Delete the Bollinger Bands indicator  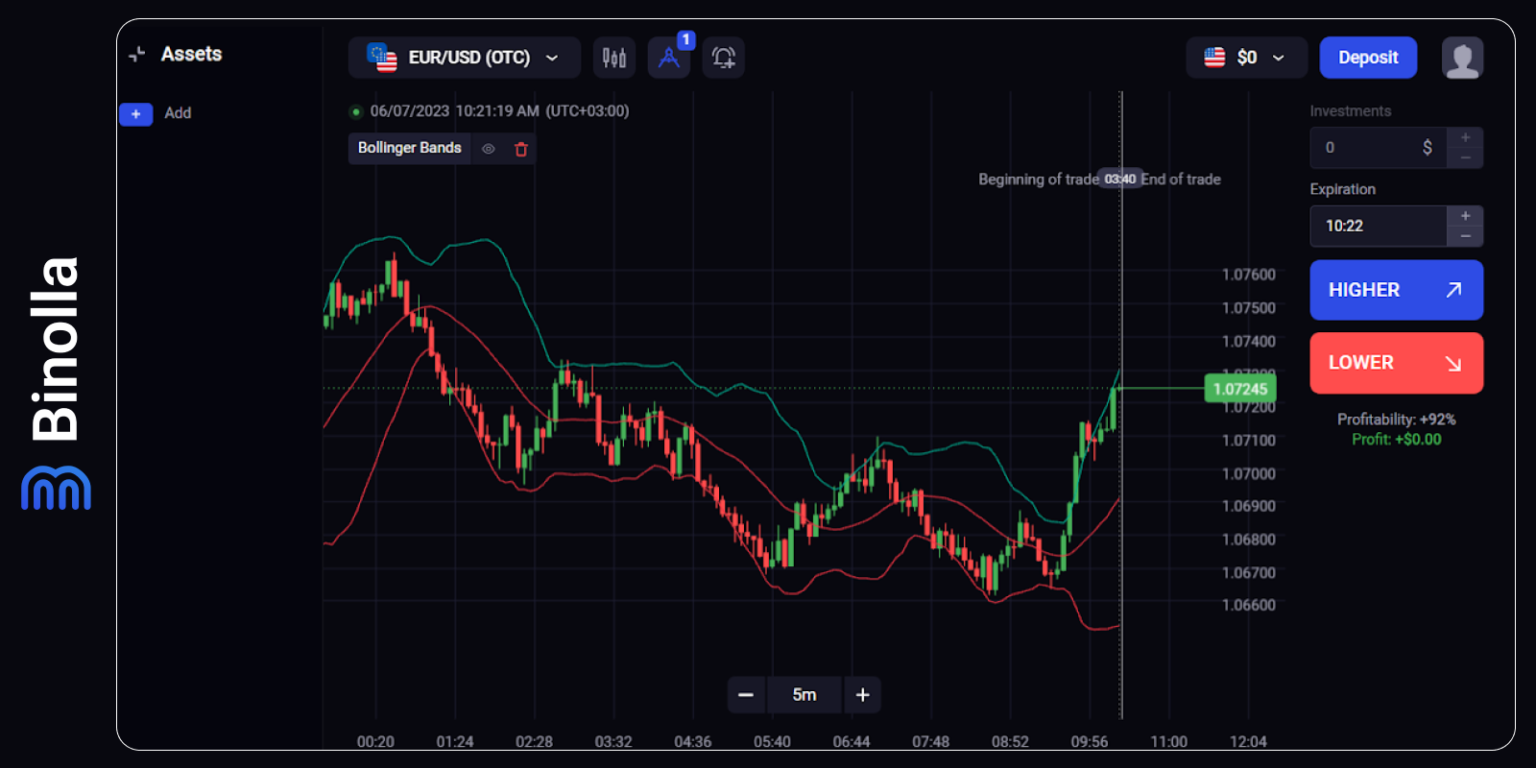[x=521, y=149]
